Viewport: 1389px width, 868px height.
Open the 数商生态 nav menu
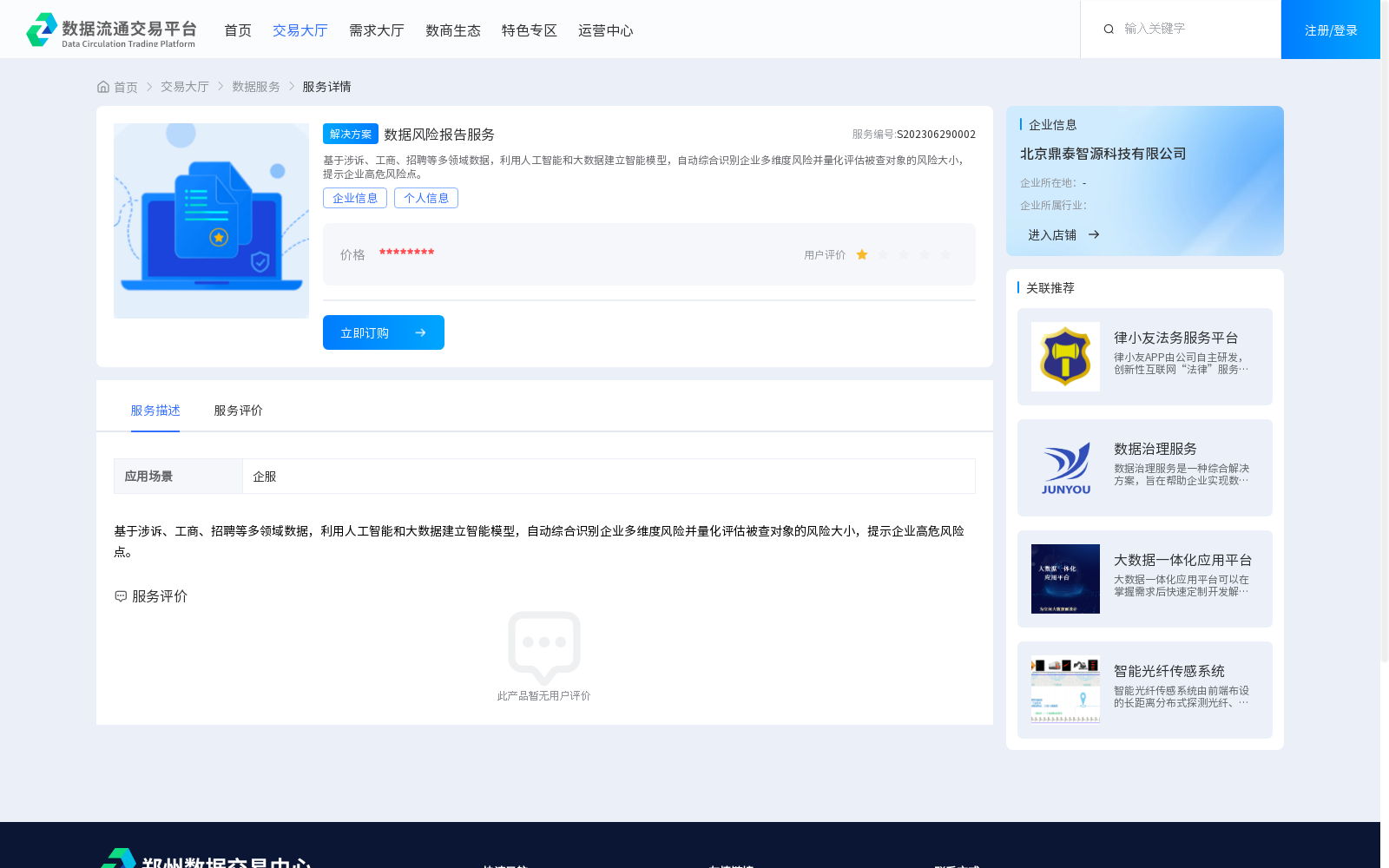[x=453, y=30]
